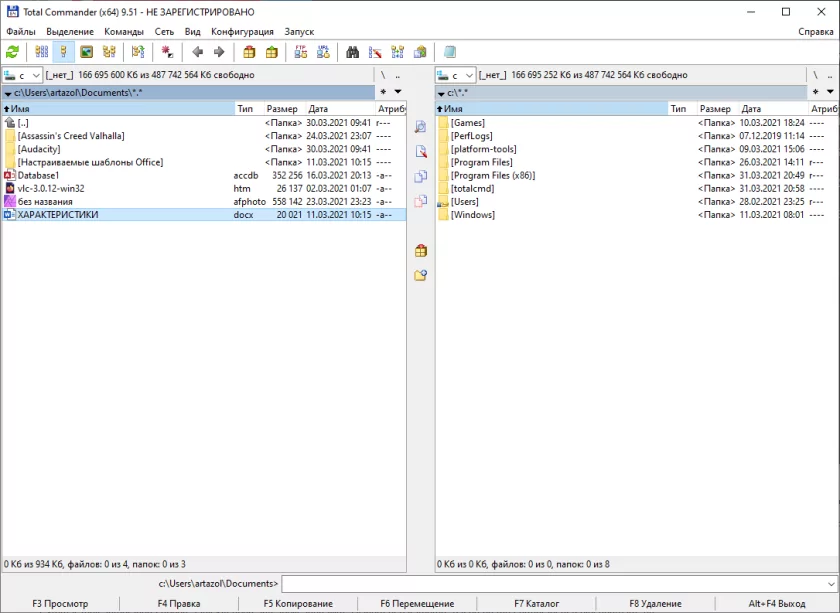Select the vlc-3.0.12-win32 file row
Screen dimensions: 840x613
pos(204,189)
